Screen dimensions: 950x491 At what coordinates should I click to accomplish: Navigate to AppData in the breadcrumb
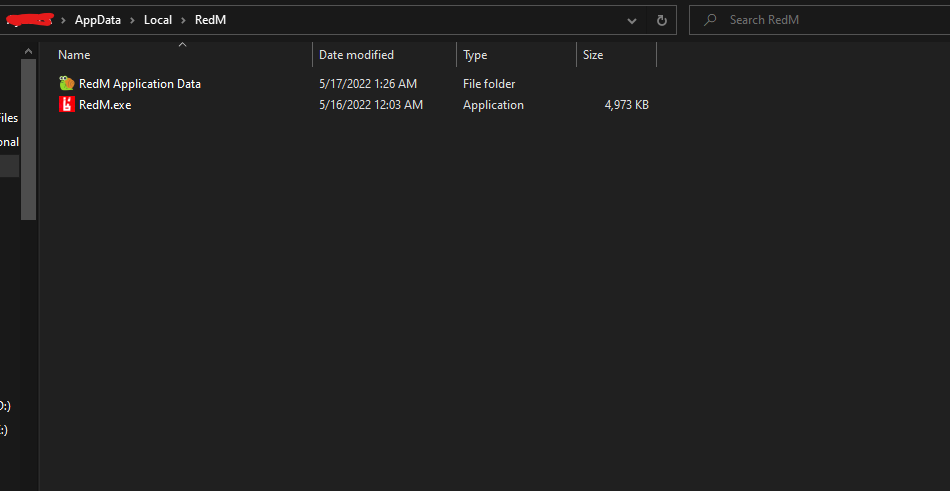click(98, 20)
